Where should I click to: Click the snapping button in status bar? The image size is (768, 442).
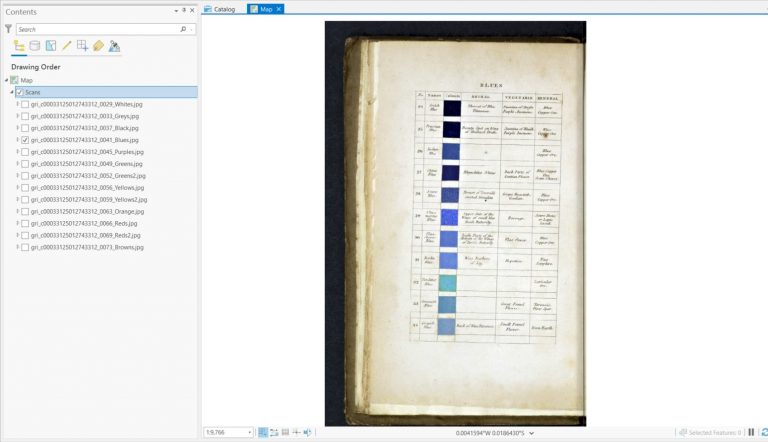(274, 432)
